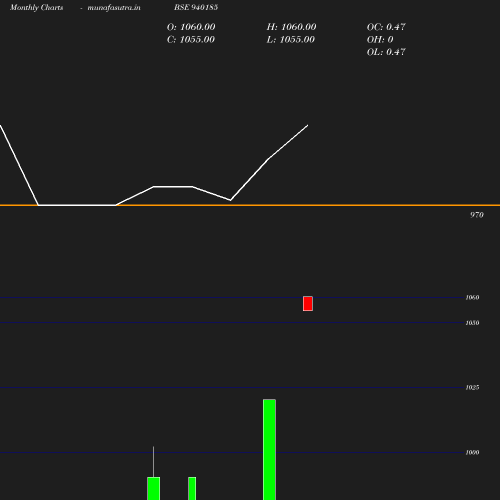Click the white line chart's final peak point
The image size is (500, 500).
pyautogui.click(x=307, y=126)
